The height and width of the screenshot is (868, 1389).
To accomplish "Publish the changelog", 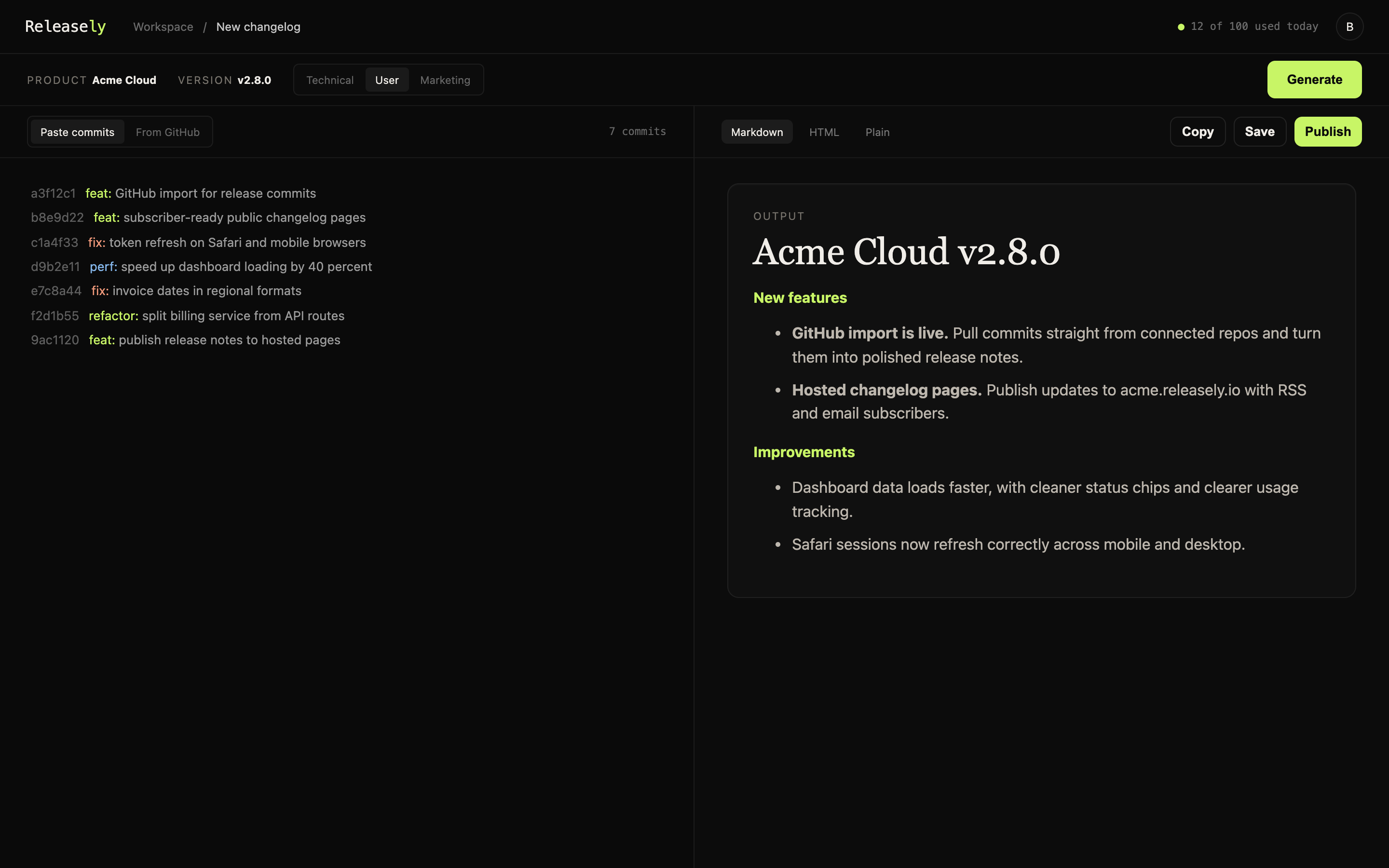I will pos(1328,132).
